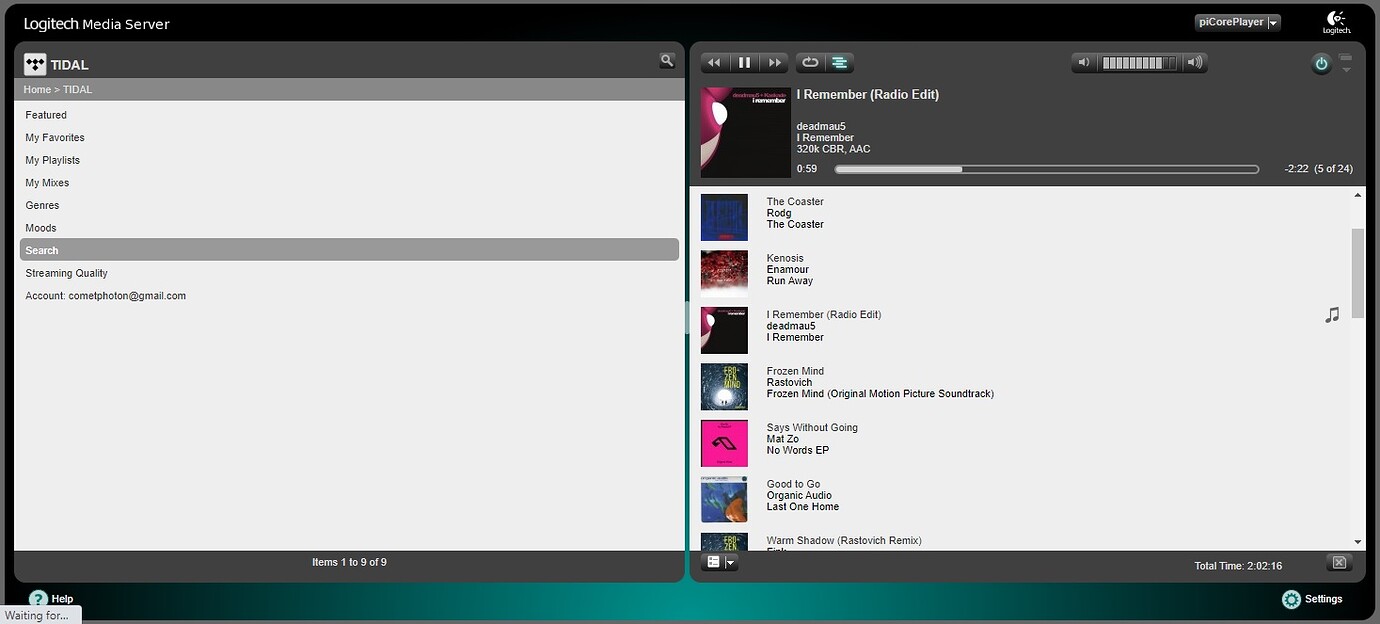Click the volume down speaker icon

click(x=1085, y=63)
